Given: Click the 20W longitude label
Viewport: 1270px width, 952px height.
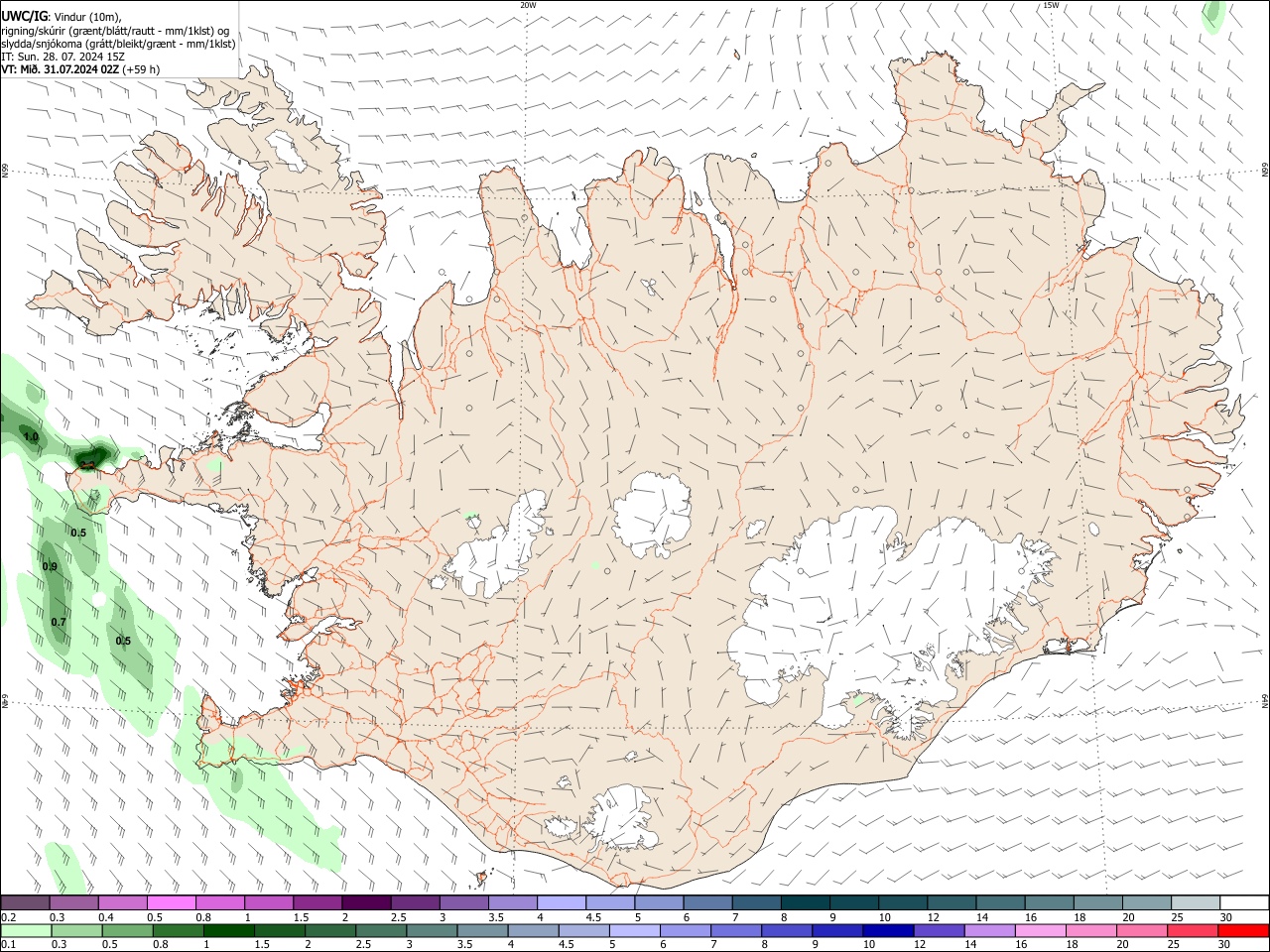Looking at the screenshot, I should coord(528,5).
